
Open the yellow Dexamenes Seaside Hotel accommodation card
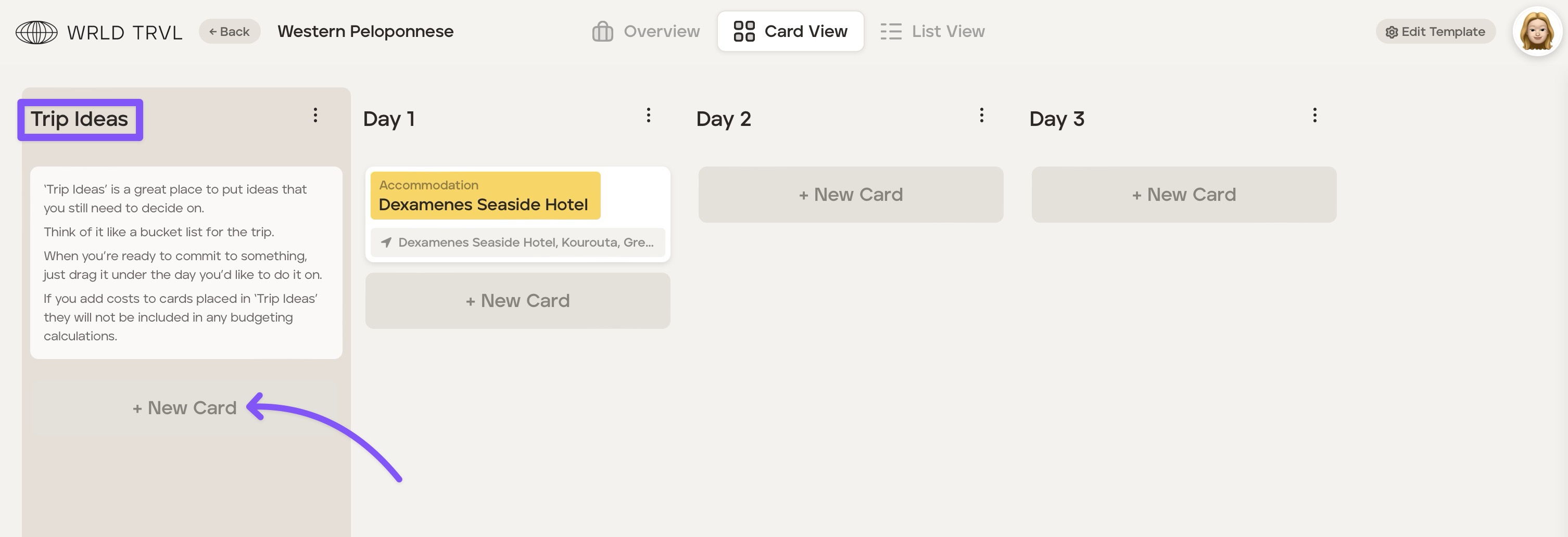(485, 196)
